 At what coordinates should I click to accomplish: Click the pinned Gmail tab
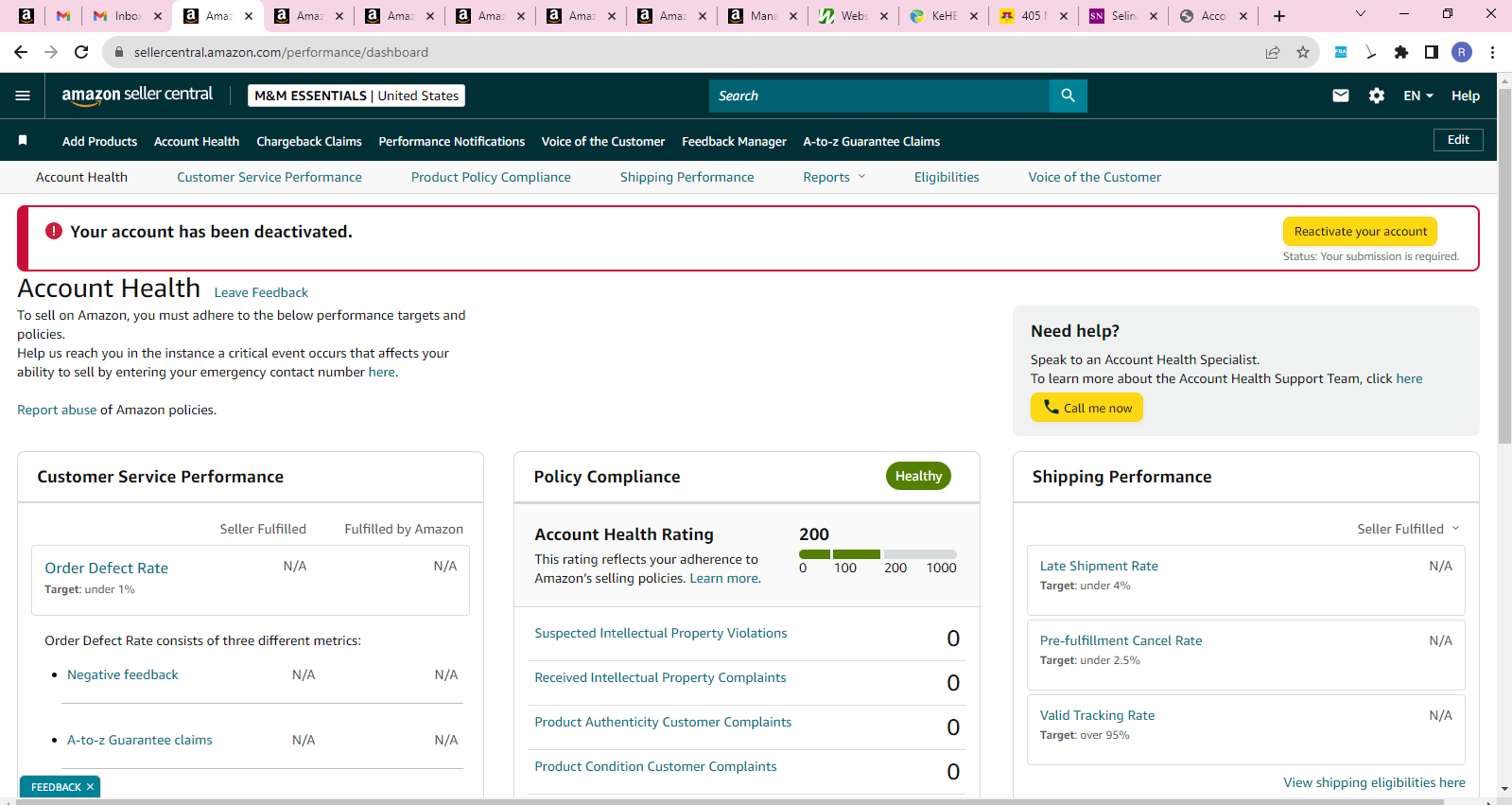click(x=63, y=16)
